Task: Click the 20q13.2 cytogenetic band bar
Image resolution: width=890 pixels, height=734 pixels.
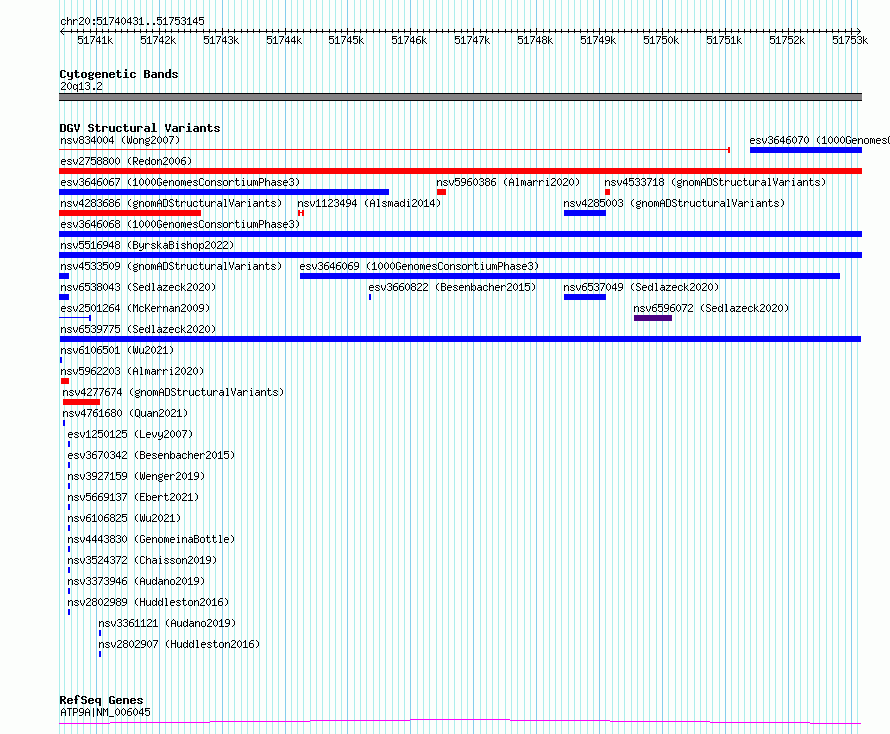Action: [460, 97]
